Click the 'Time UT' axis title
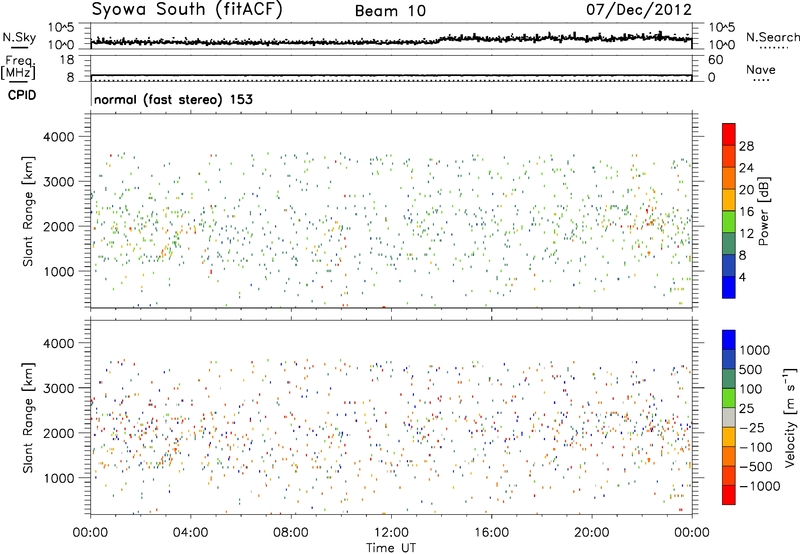This screenshot has height=554, width=800. tap(391, 548)
